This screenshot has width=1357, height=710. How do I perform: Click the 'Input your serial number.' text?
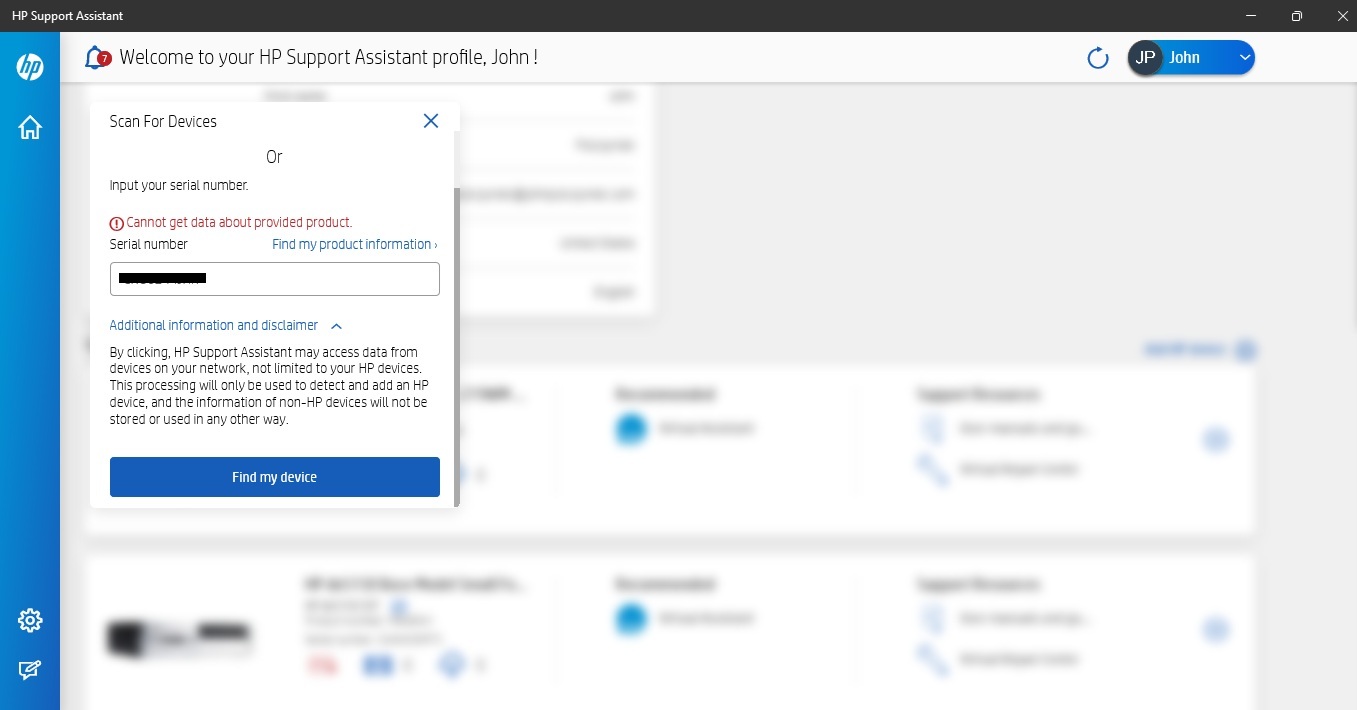[x=179, y=185]
